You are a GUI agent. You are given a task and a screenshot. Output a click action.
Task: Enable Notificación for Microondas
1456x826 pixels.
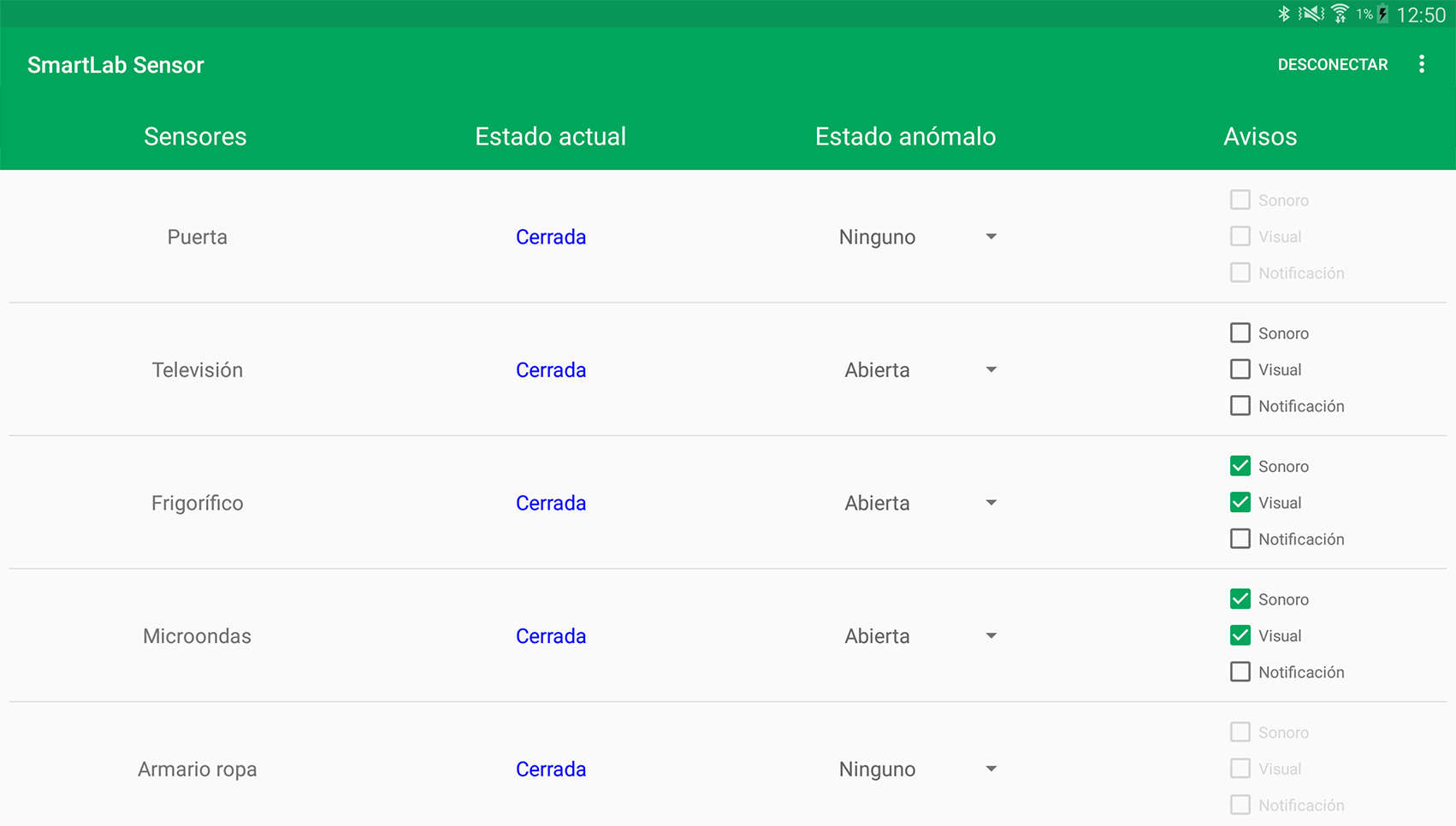[1240, 672]
